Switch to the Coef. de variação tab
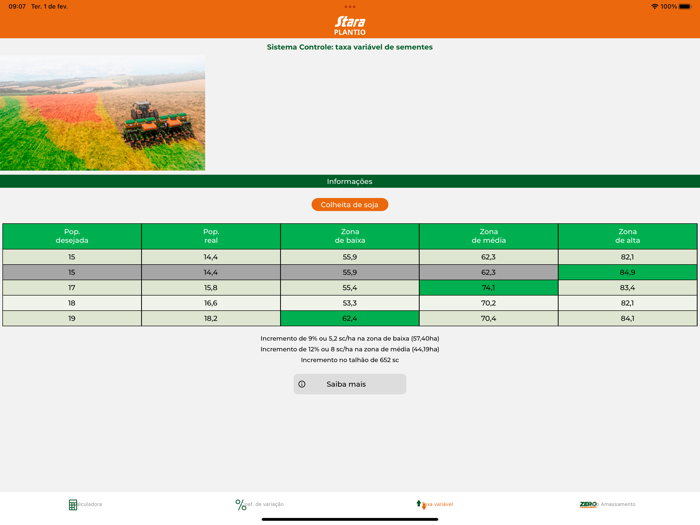 260,504
